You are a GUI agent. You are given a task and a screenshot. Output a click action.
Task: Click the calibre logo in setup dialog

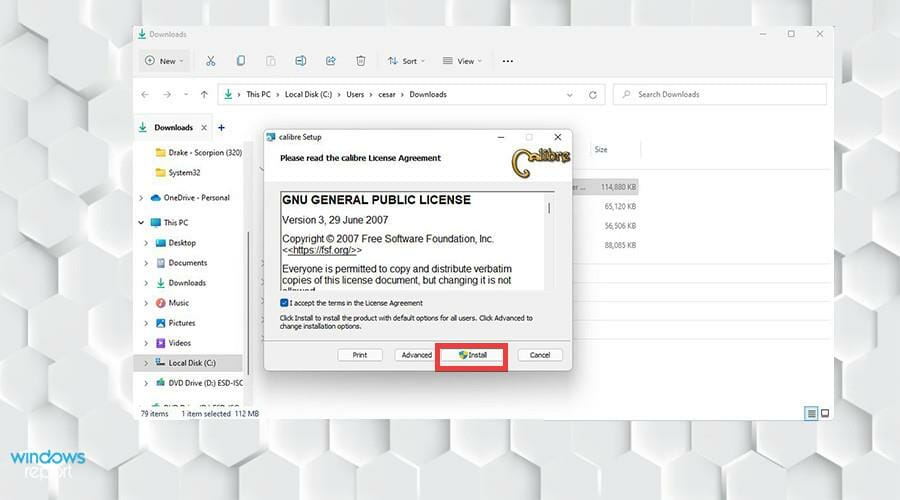click(541, 162)
